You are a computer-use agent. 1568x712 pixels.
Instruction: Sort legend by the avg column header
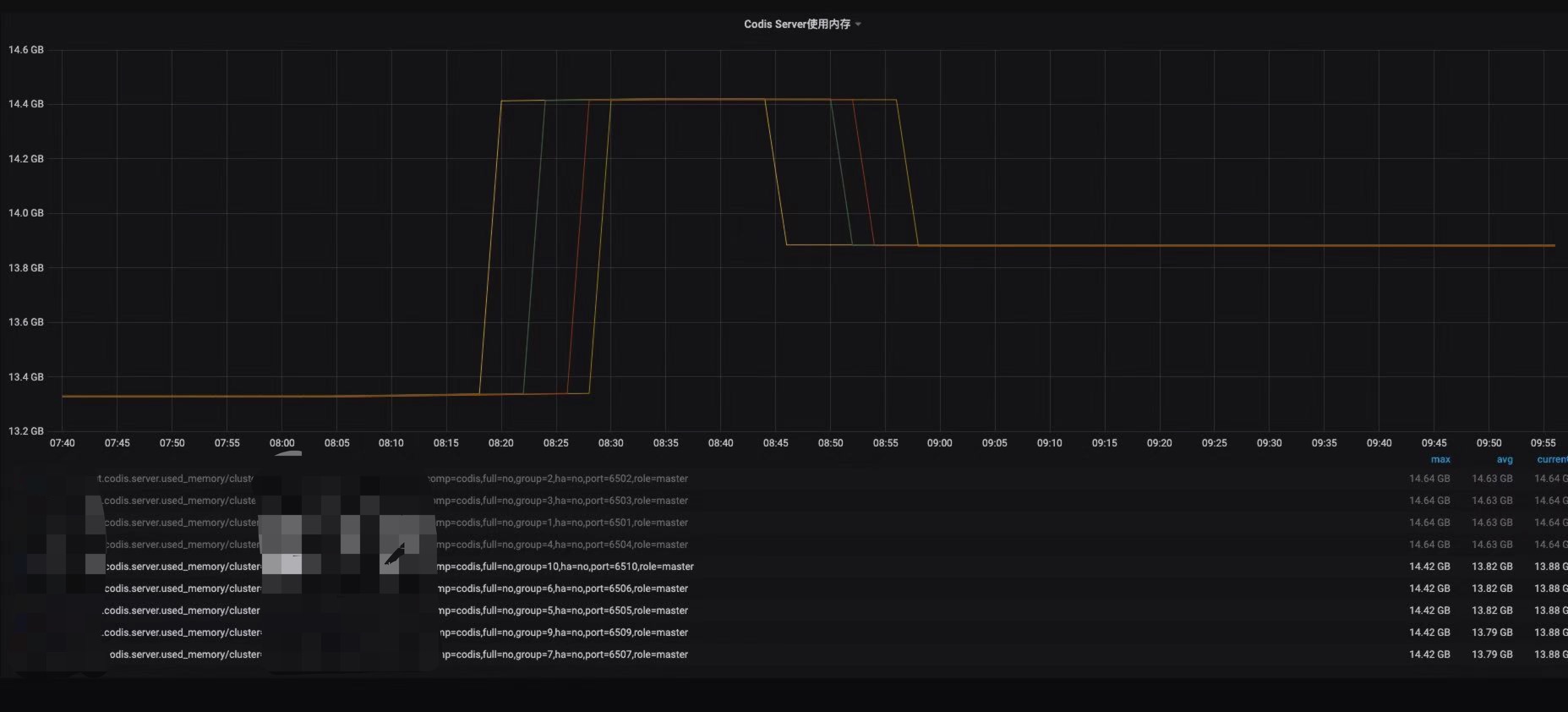coord(1505,460)
